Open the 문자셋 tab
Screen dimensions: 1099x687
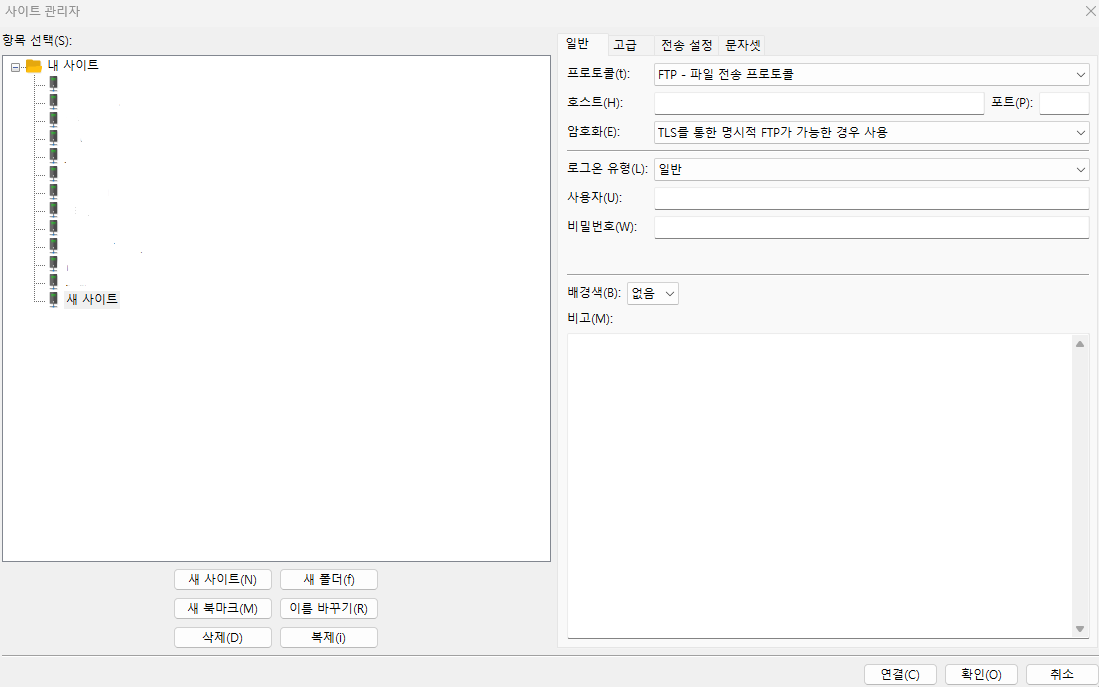tap(744, 44)
